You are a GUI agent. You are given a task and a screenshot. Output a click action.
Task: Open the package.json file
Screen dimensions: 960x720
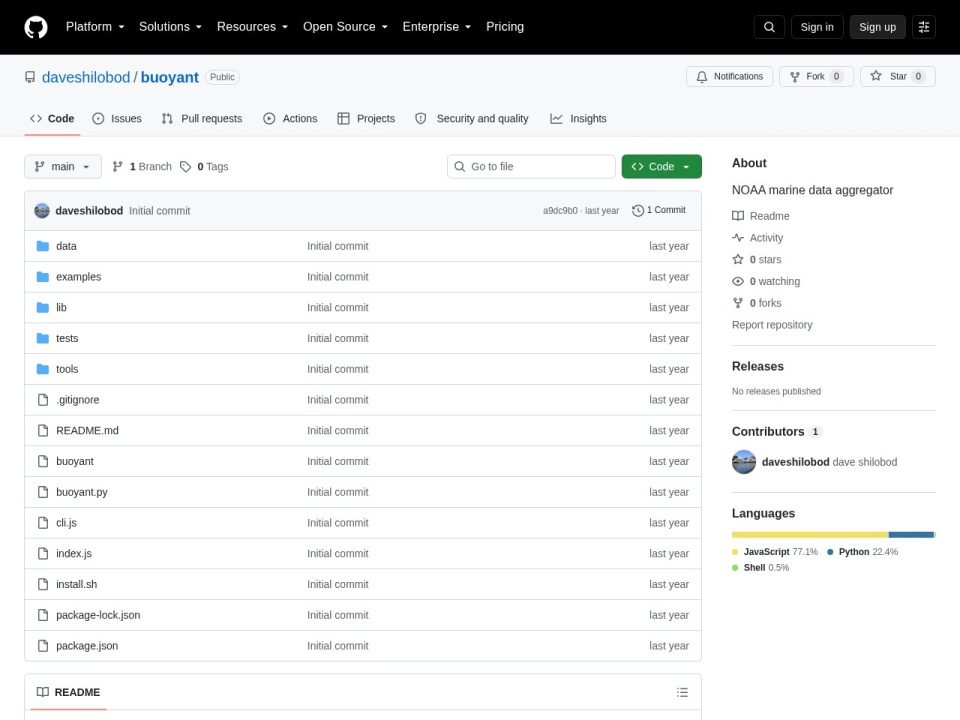[87, 646]
